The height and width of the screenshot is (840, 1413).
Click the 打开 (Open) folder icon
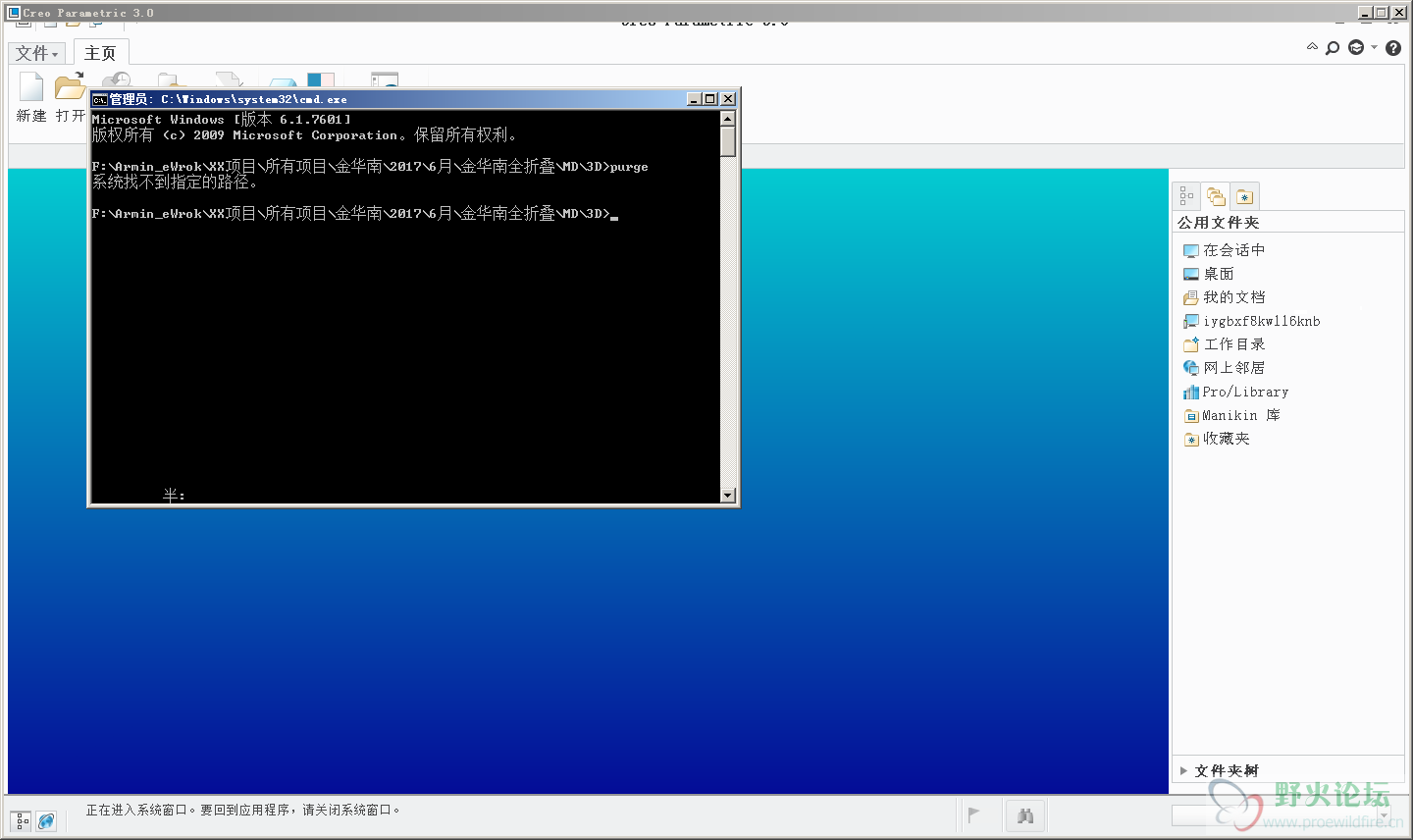(x=70, y=87)
